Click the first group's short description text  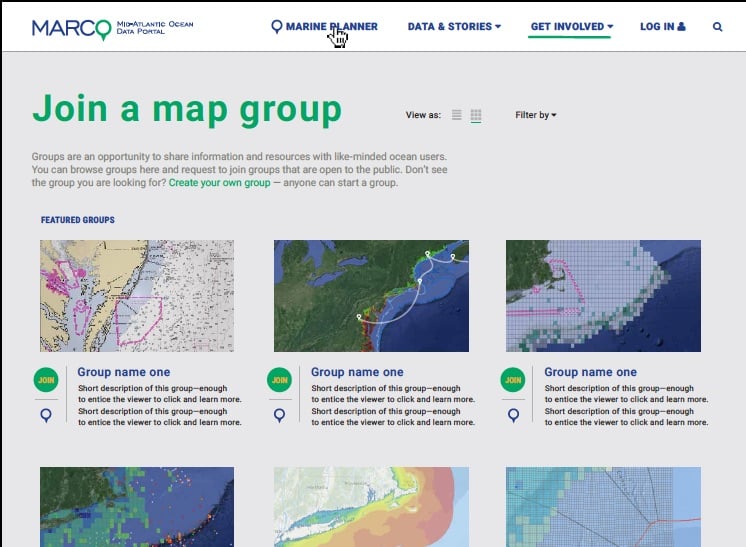coord(160,405)
